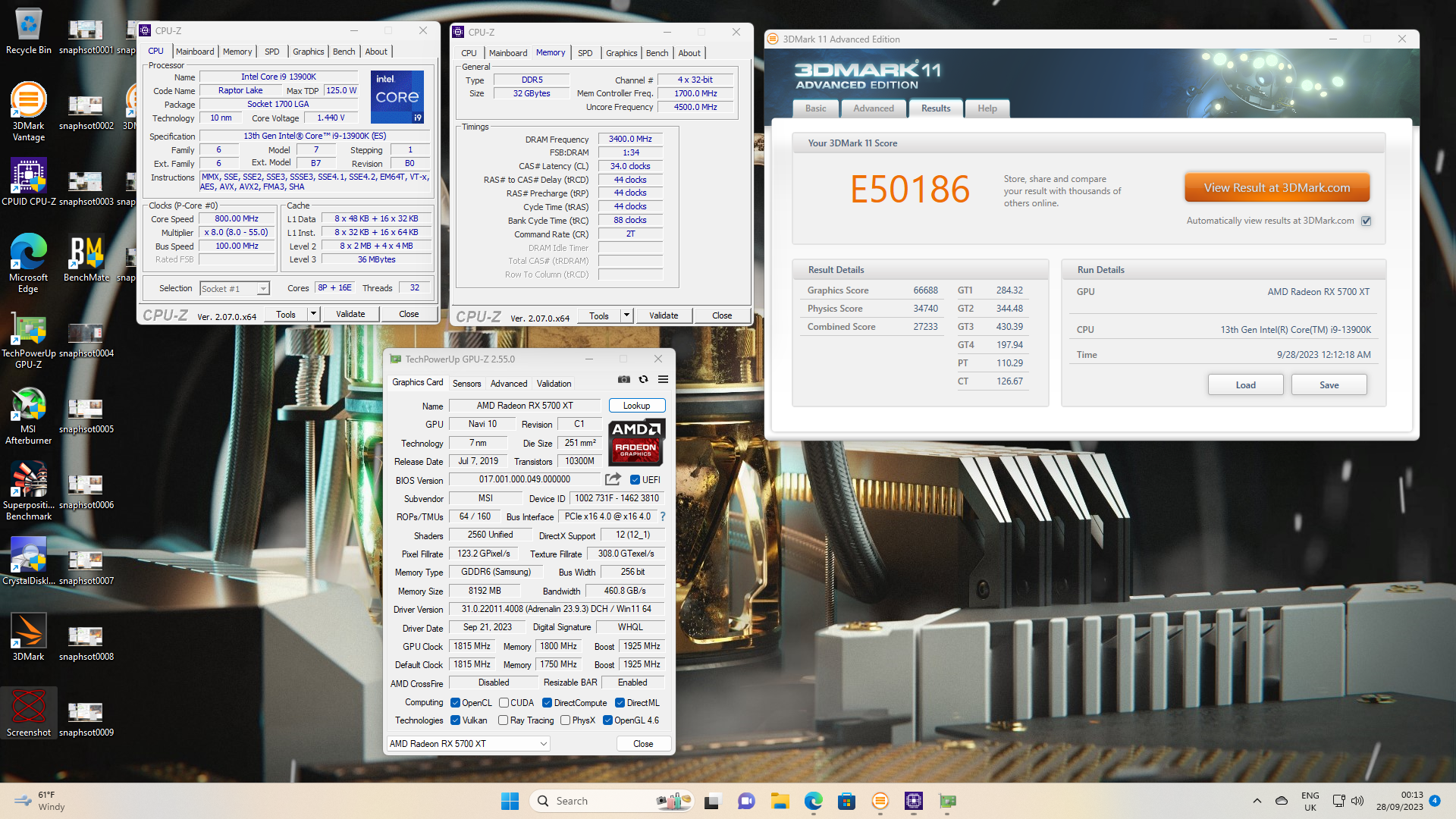Click View Result at 3DMark.com button
This screenshot has height=819, width=1456.
[1277, 188]
